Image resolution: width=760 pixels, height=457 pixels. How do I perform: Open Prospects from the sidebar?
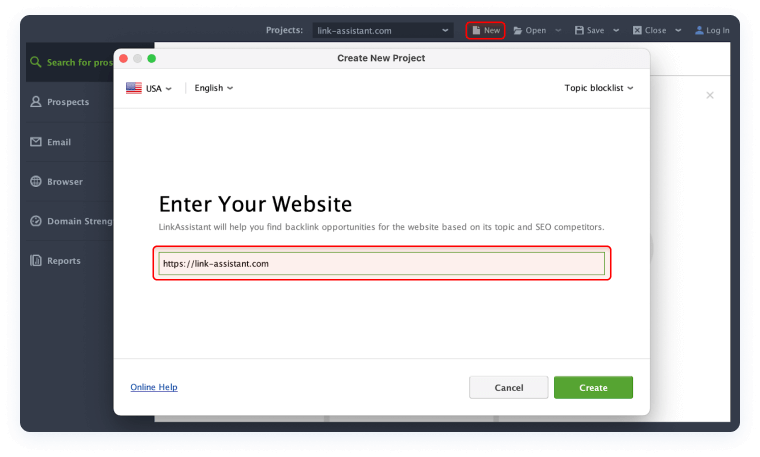pyautogui.click(x=67, y=102)
